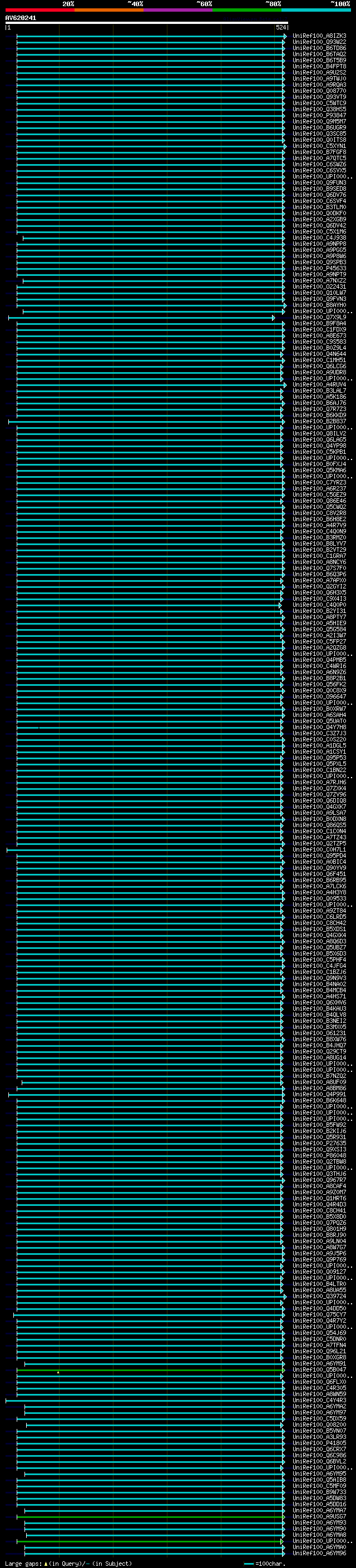The image size is (356, 1568).
Task: Choose the UniRef100_C5PHF4 hit label
Action: [319, 960]
